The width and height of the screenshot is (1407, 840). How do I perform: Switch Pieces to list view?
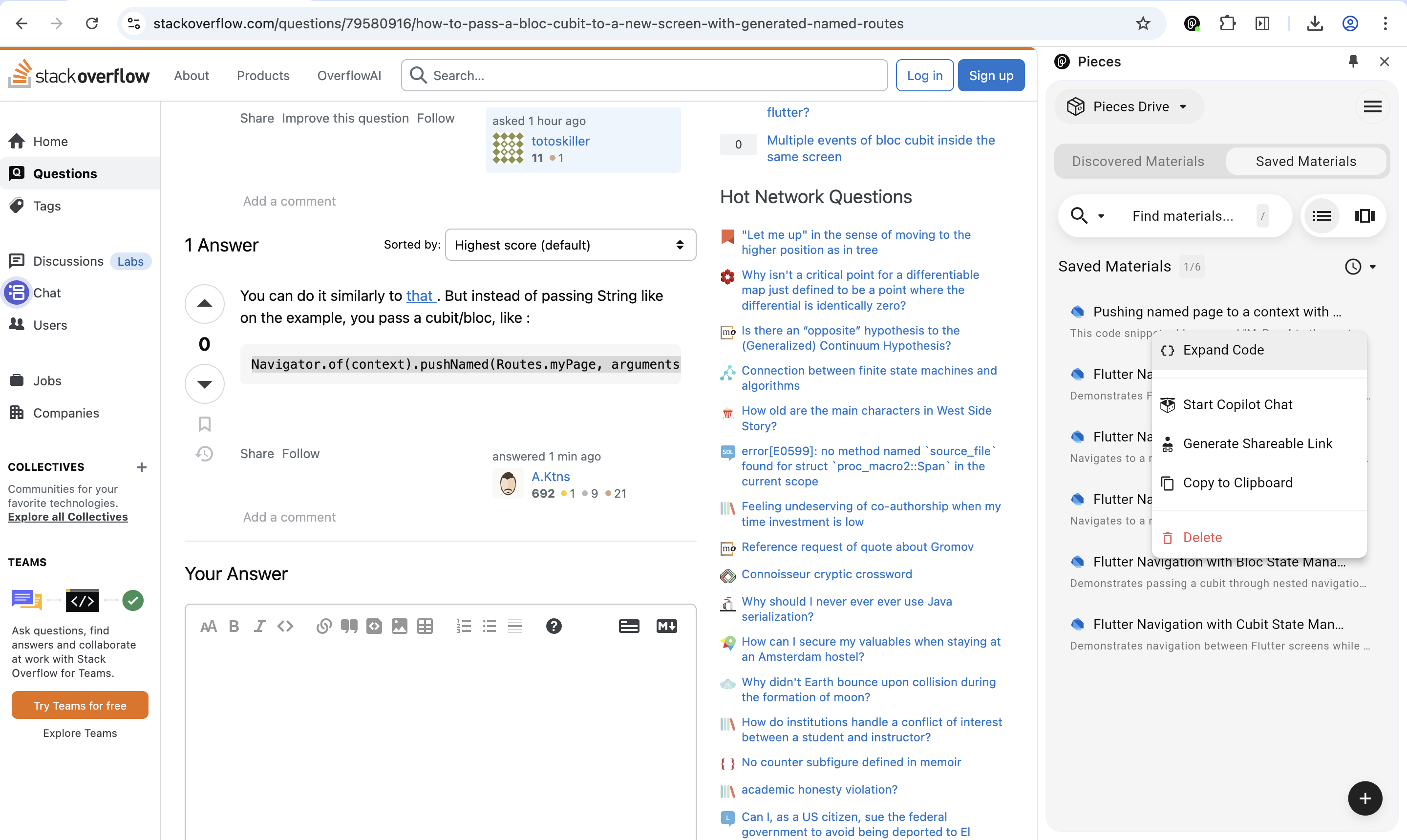pyautogui.click(x=1322, y=216)
